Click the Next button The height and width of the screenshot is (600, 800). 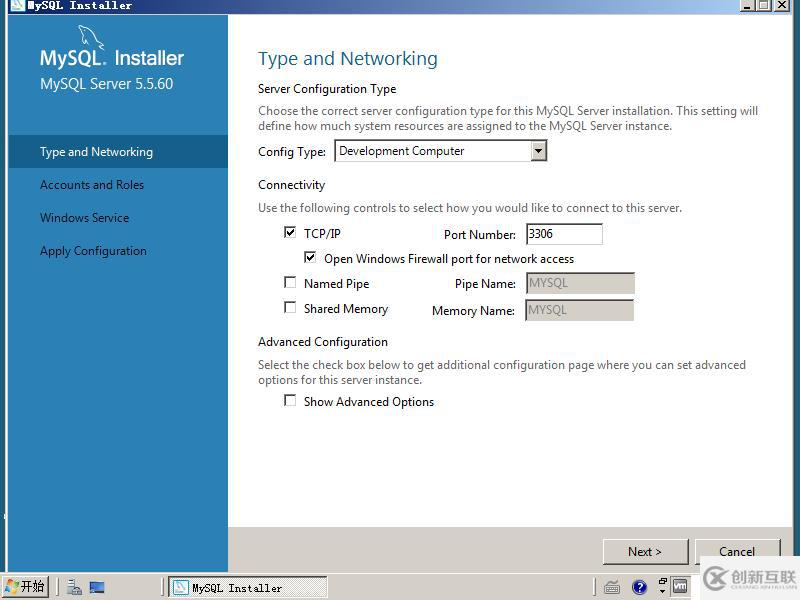[x=645, y=552]
